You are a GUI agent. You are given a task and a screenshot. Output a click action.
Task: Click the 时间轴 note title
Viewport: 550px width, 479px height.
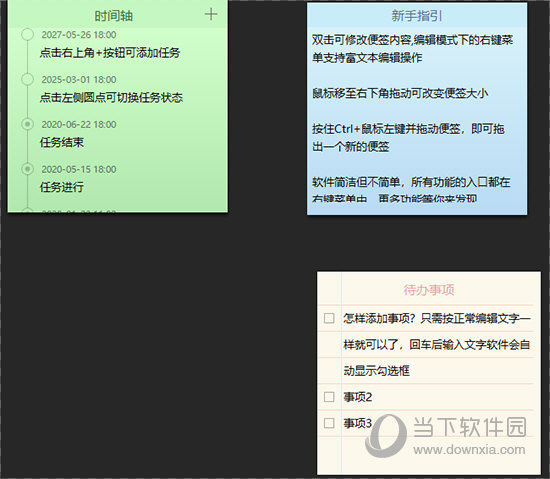114,16
